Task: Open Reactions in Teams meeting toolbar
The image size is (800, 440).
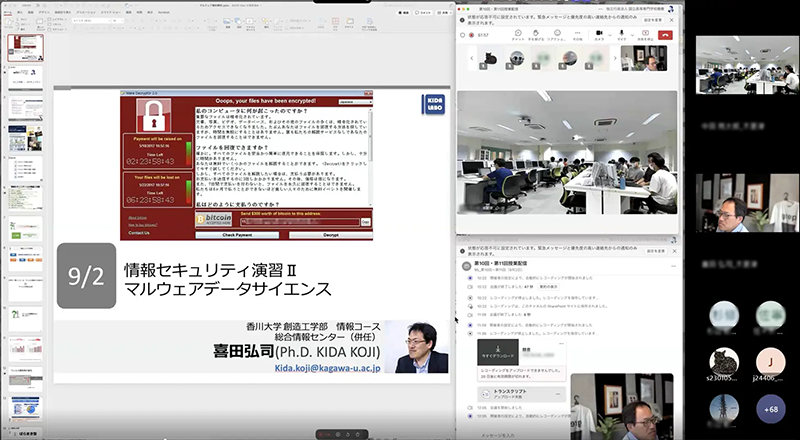Action: click(x=555, y=35)
